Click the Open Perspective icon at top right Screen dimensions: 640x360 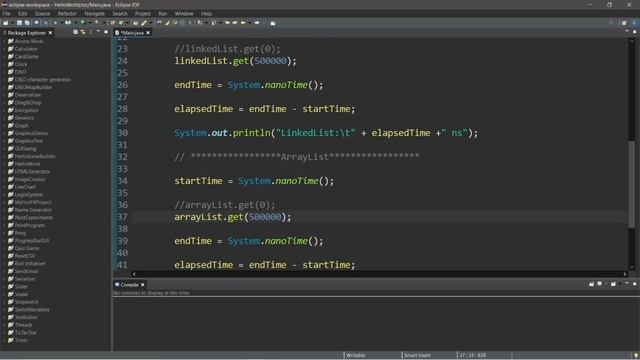[624, 23]
